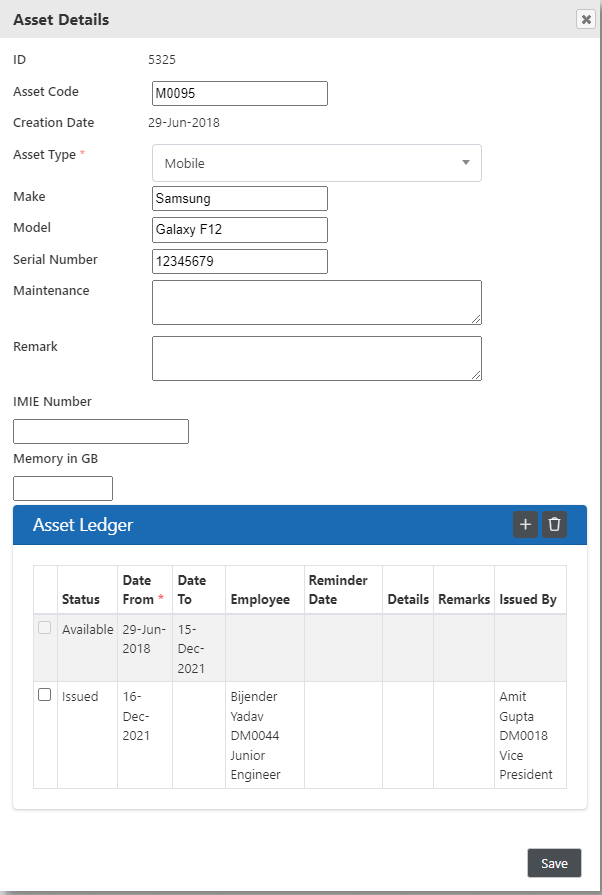Screen dimensions: 602x895
Task: Focus the Memory in GB field
Action: click(63, 489)
